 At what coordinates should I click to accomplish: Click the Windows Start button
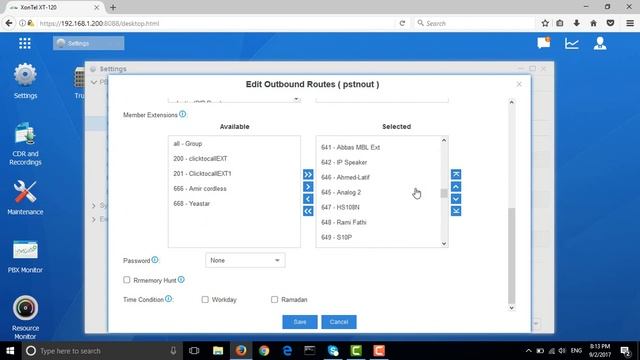click(10, 351)
